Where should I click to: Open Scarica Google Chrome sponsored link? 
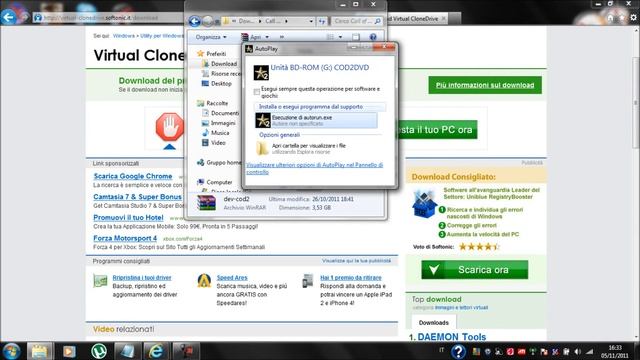pos(133,176)
